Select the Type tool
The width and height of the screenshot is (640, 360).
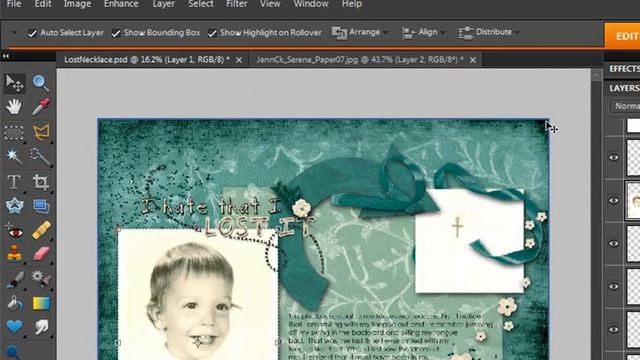coord(14,182)
